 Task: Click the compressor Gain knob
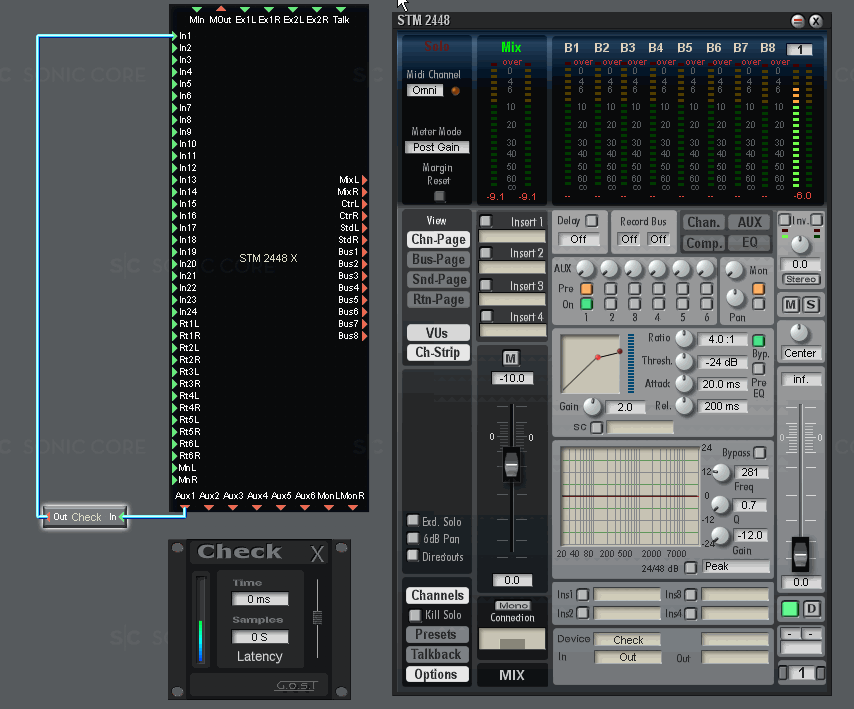click(593, 406)
